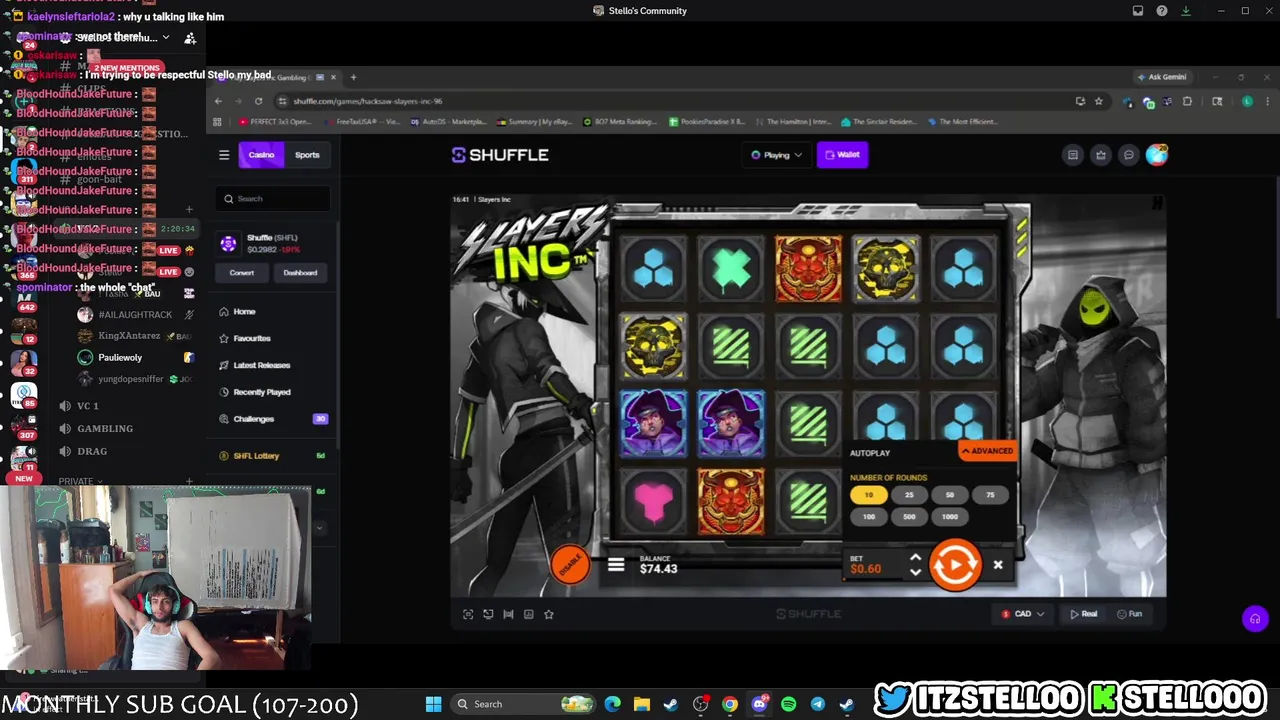Open the Playing balance dropdown

click(777, 155)
